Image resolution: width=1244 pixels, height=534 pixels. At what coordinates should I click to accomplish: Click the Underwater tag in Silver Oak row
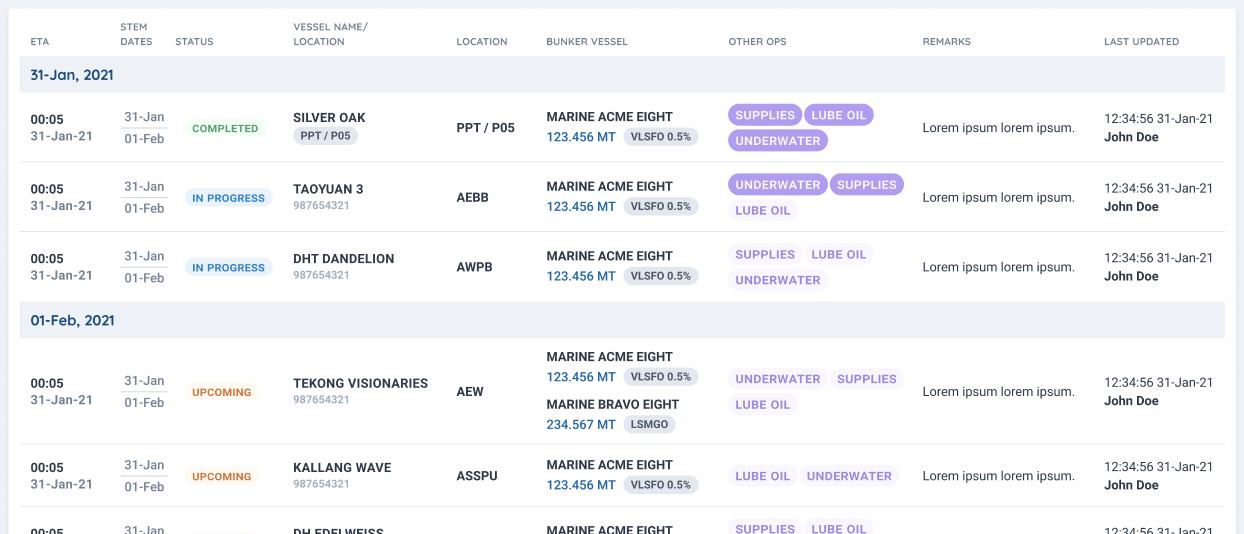click(x=777, y=141)
